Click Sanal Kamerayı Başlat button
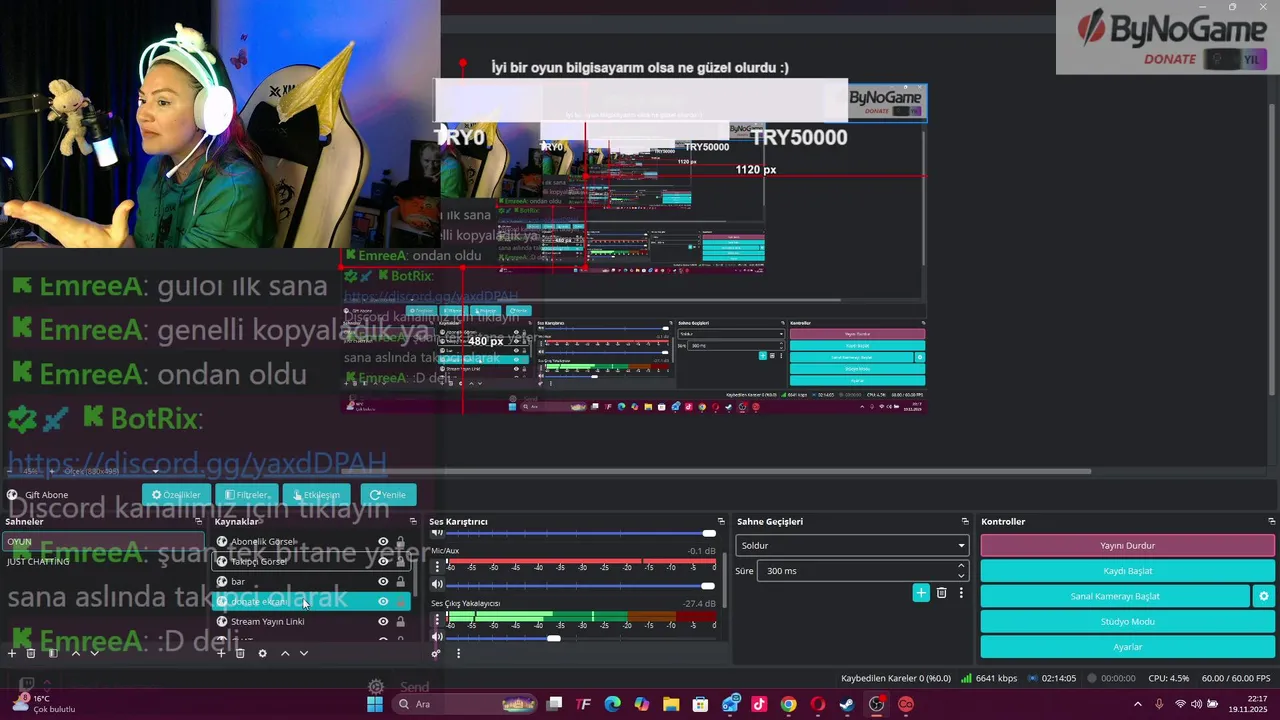 click(x=1116, y=596)
